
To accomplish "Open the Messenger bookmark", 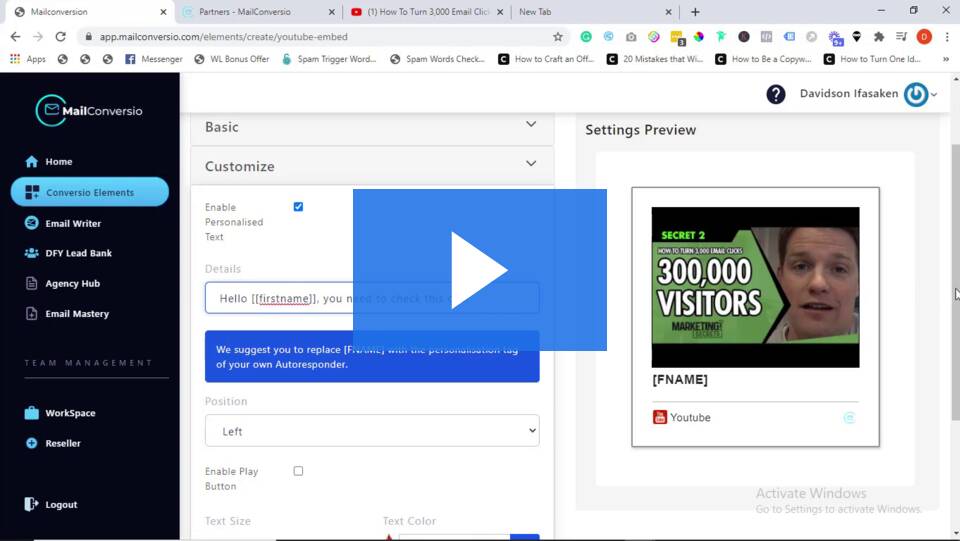I will (154, 59).
